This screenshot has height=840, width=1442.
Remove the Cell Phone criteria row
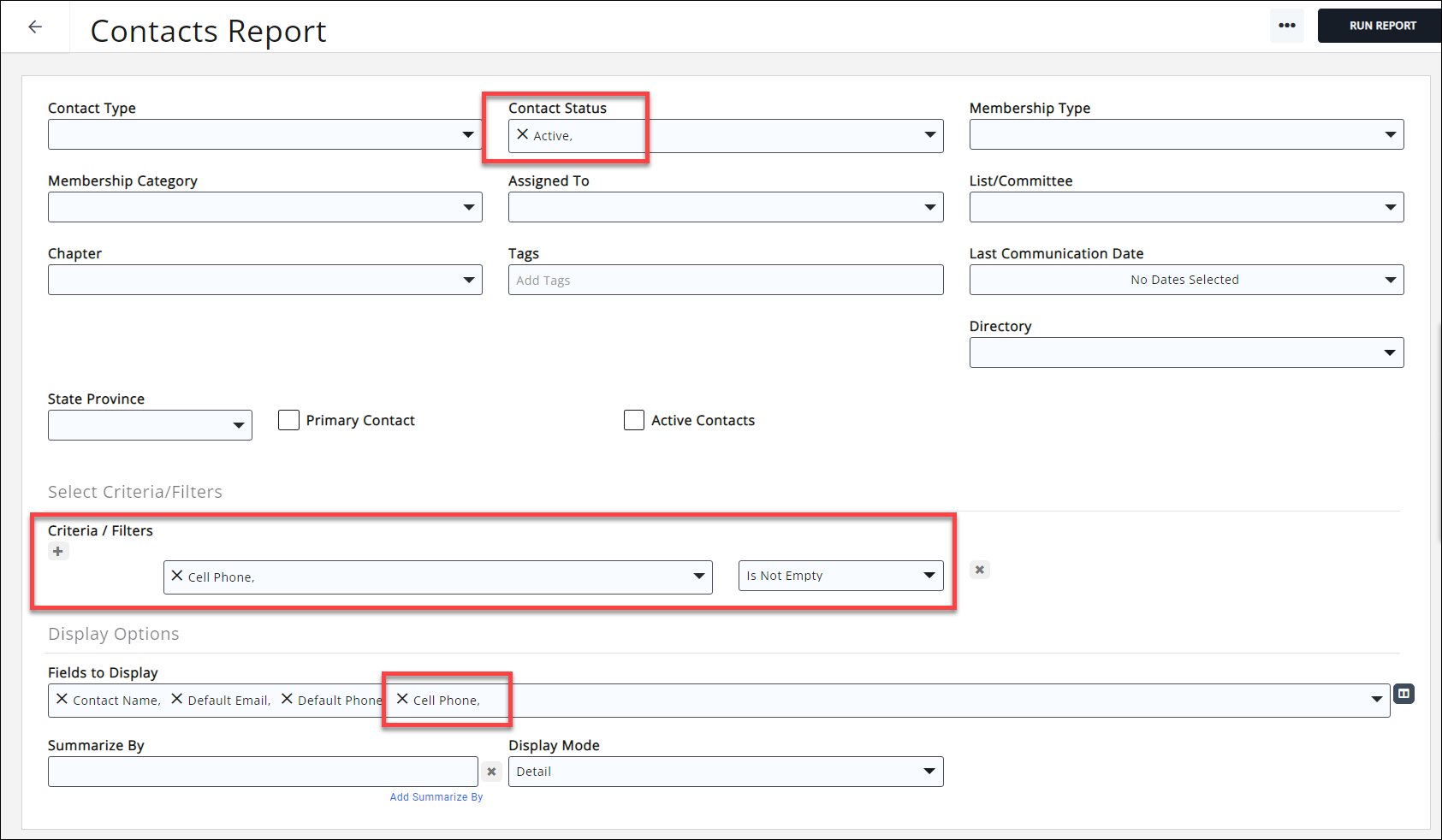coord(980,570)
